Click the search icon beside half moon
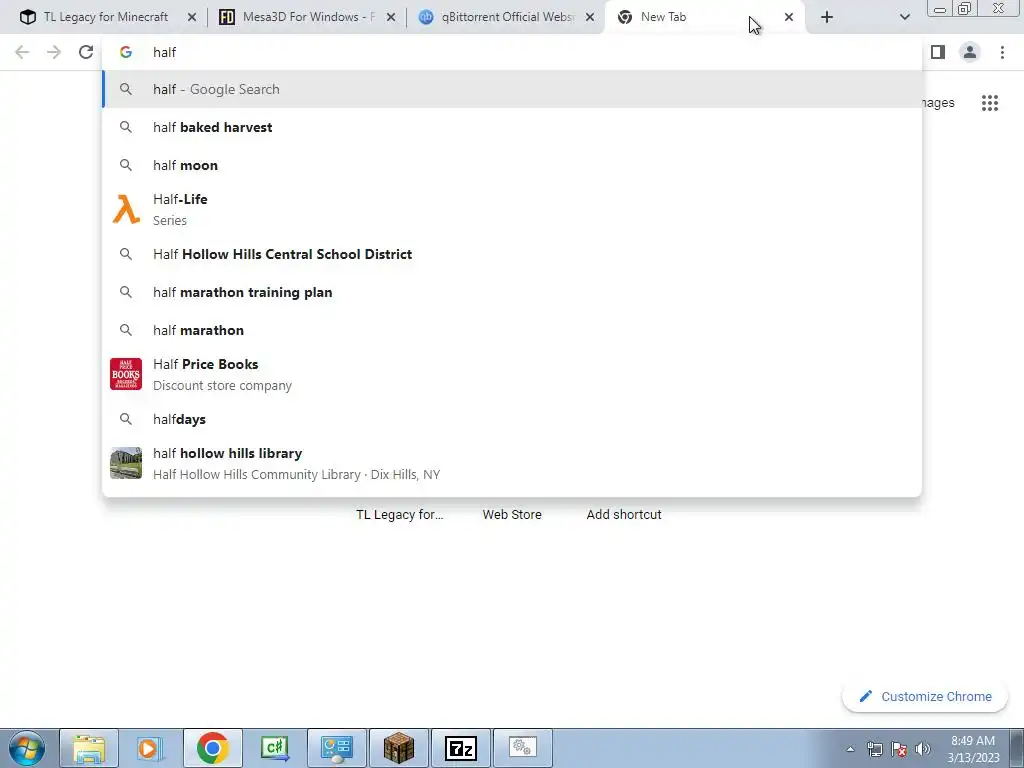 pyautogui.click(x=126, y=165)
